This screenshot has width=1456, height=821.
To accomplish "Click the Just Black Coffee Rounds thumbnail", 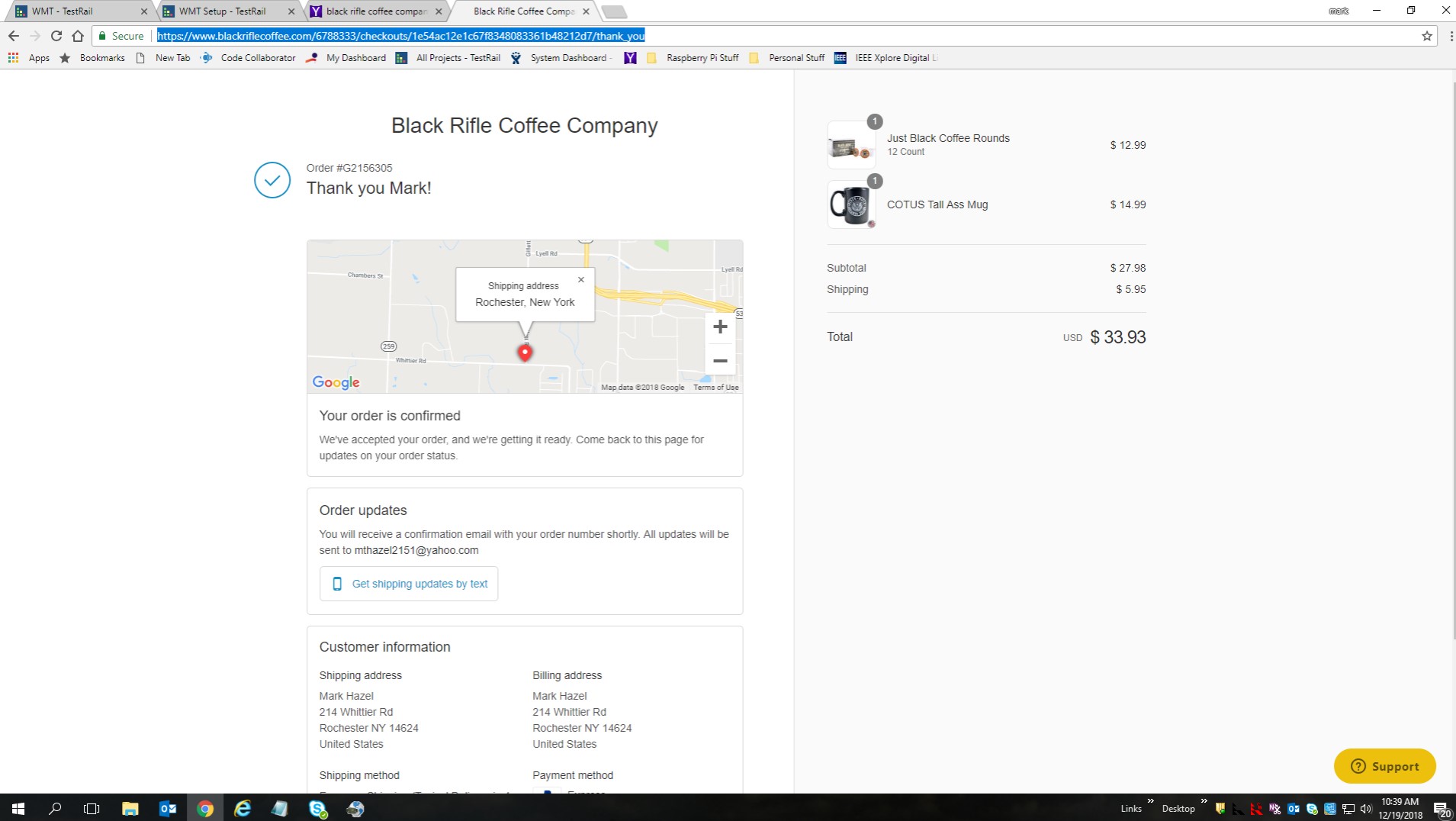I will click(851, 145).
